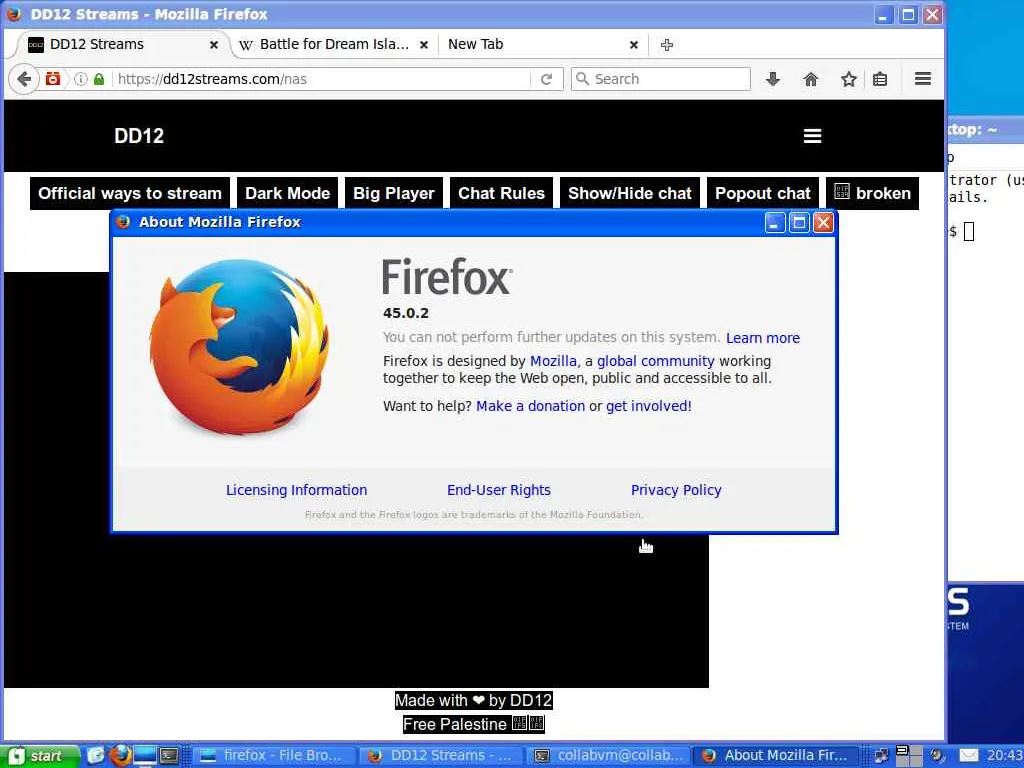Click the volume tray icon
Image resolution: width=1024 pixels, height=768 pixels.
938,756
